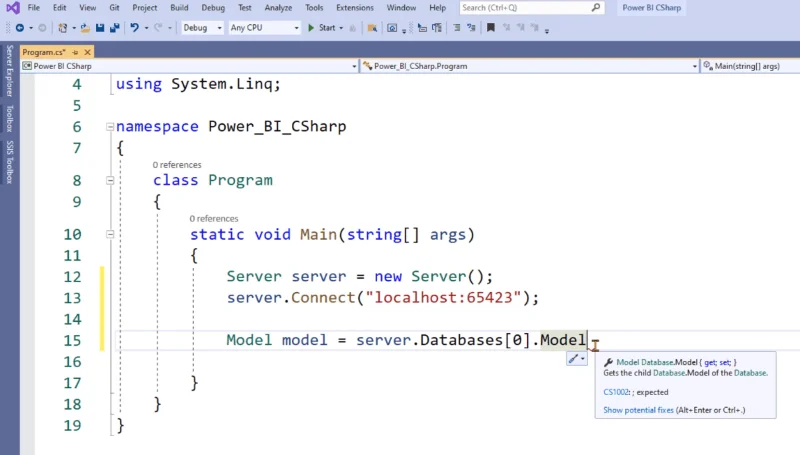Viewport: 800px width, 455px height.
Task: Close the Program.cs tab
Action: [87, 53]
